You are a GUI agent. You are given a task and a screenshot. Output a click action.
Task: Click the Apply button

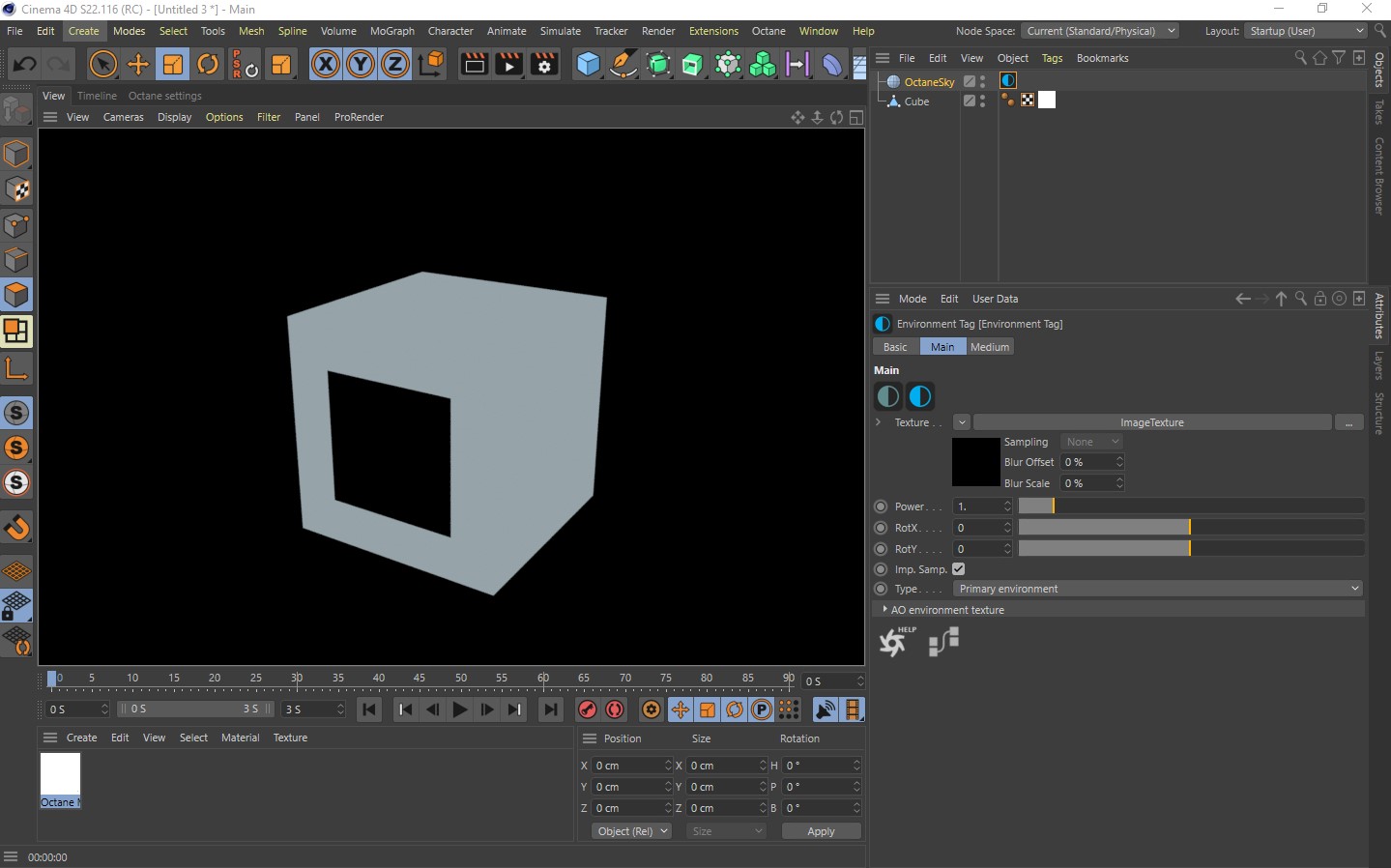(821, 831)
